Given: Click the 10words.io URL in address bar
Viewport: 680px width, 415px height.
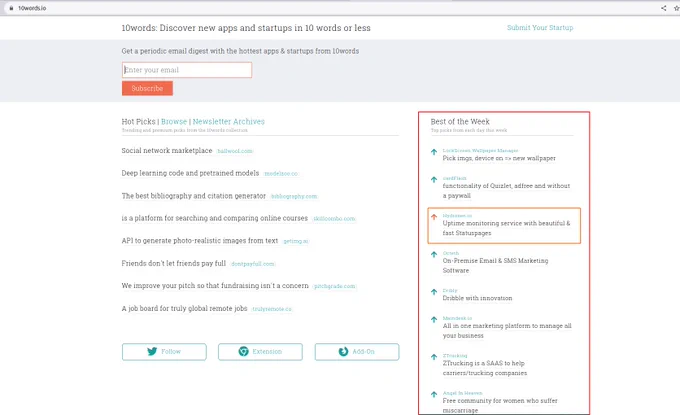Looking at the screenshot, I should click(x=32, y=8).
